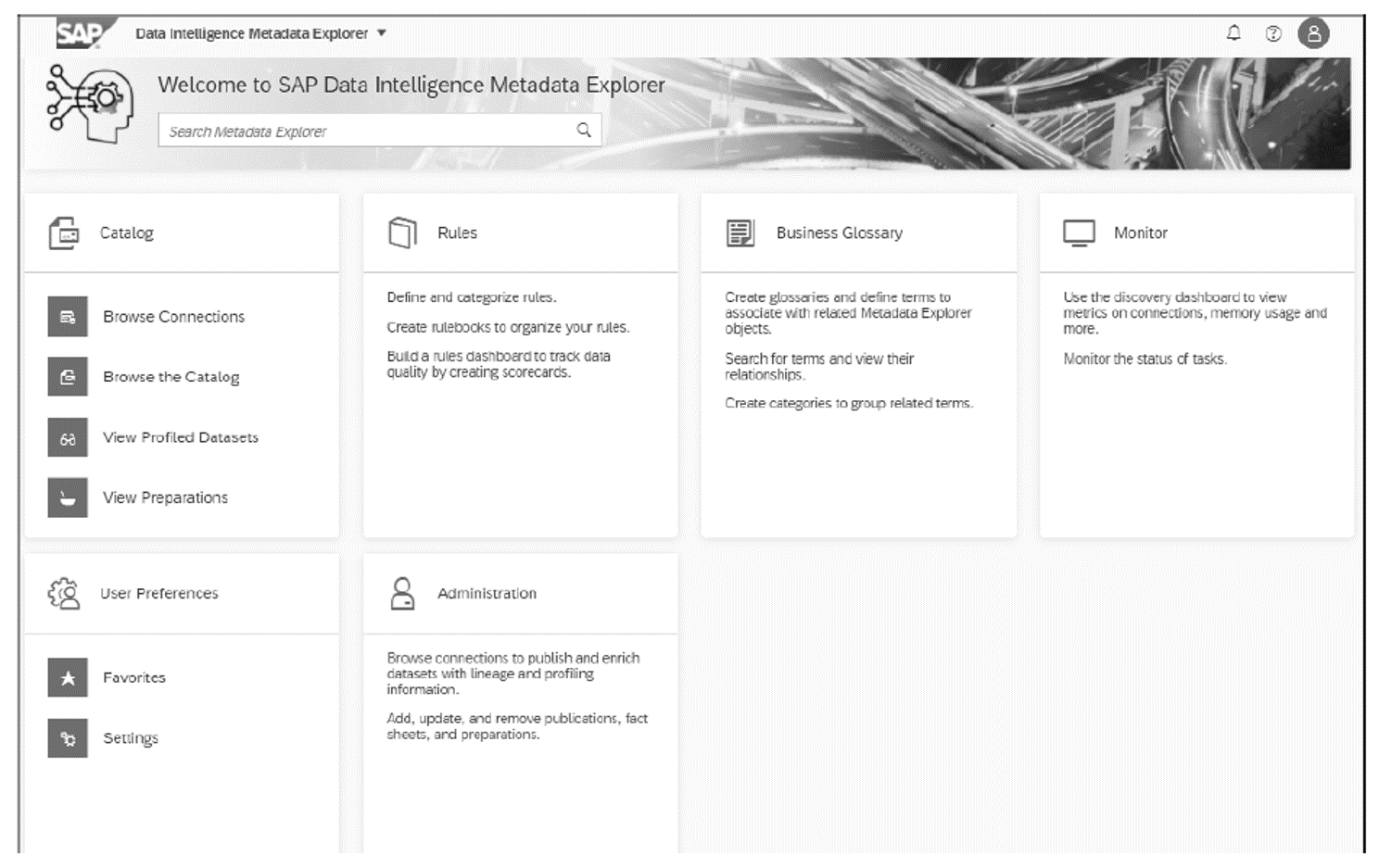
Task: Open the Monitor tile title
Action: pos(1141,233)
